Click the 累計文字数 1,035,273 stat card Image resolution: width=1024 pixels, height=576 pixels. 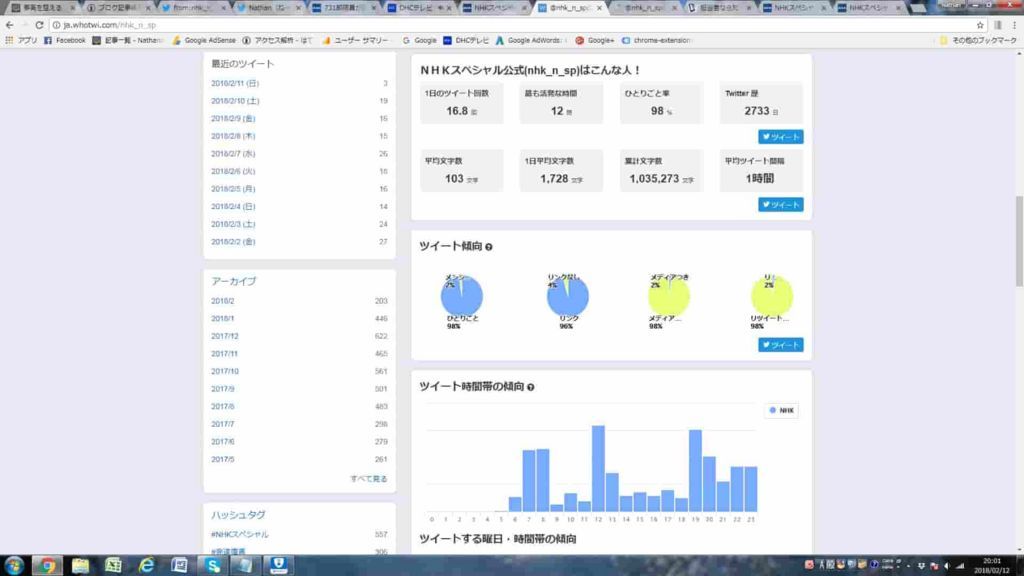[x=662, y=171]
